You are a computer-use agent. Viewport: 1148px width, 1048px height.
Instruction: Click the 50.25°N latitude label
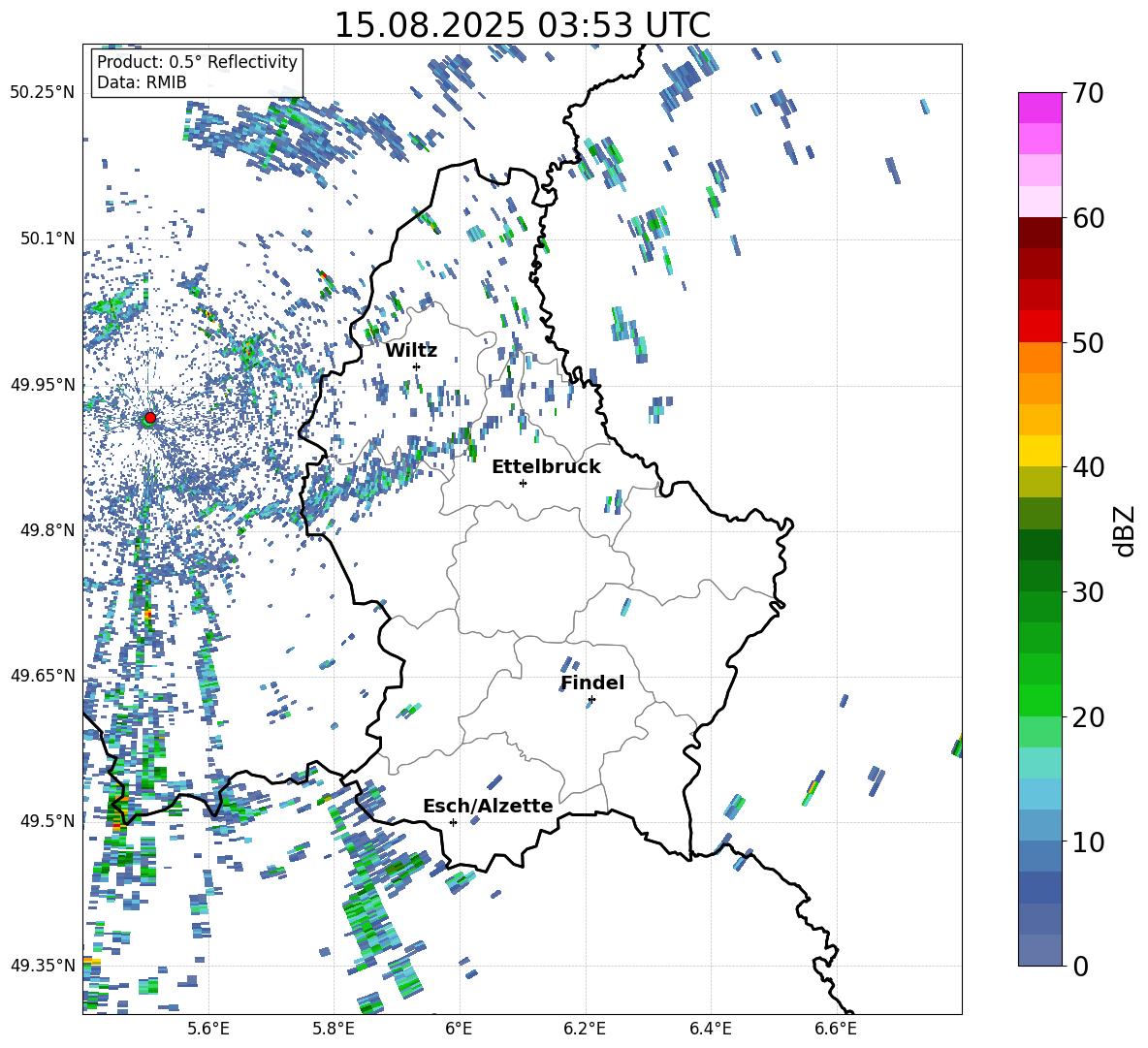point(43,93)
